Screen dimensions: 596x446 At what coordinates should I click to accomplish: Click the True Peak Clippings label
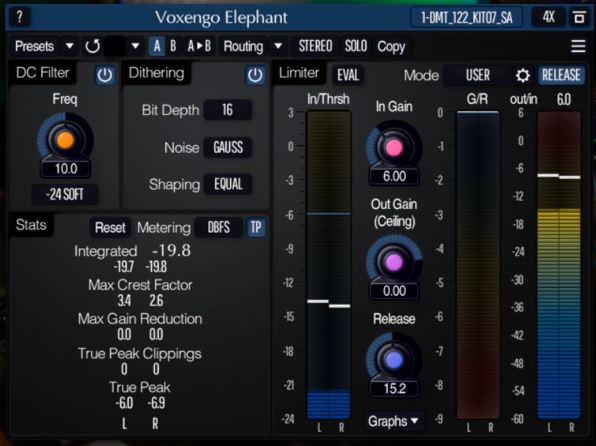click(139, 354)
